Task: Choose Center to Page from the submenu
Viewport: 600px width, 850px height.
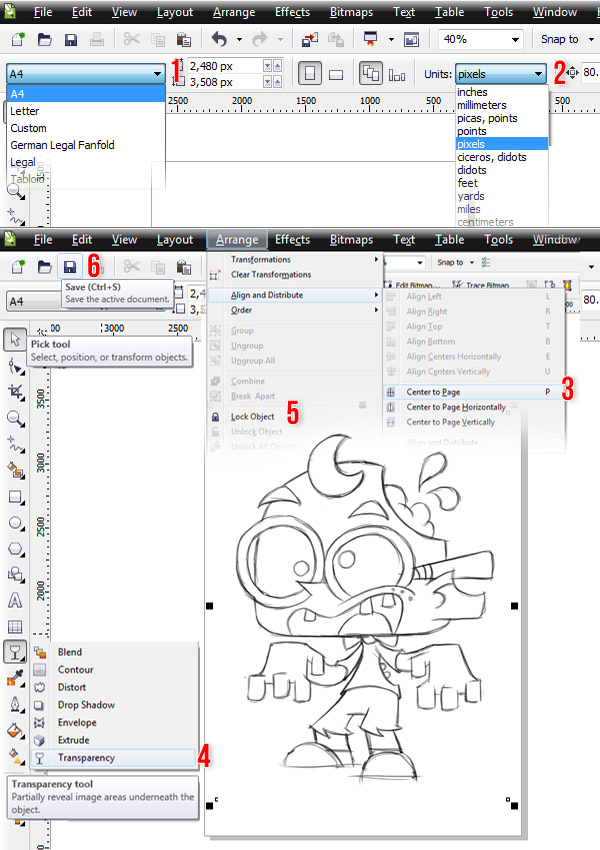Action: pos(472,392)
